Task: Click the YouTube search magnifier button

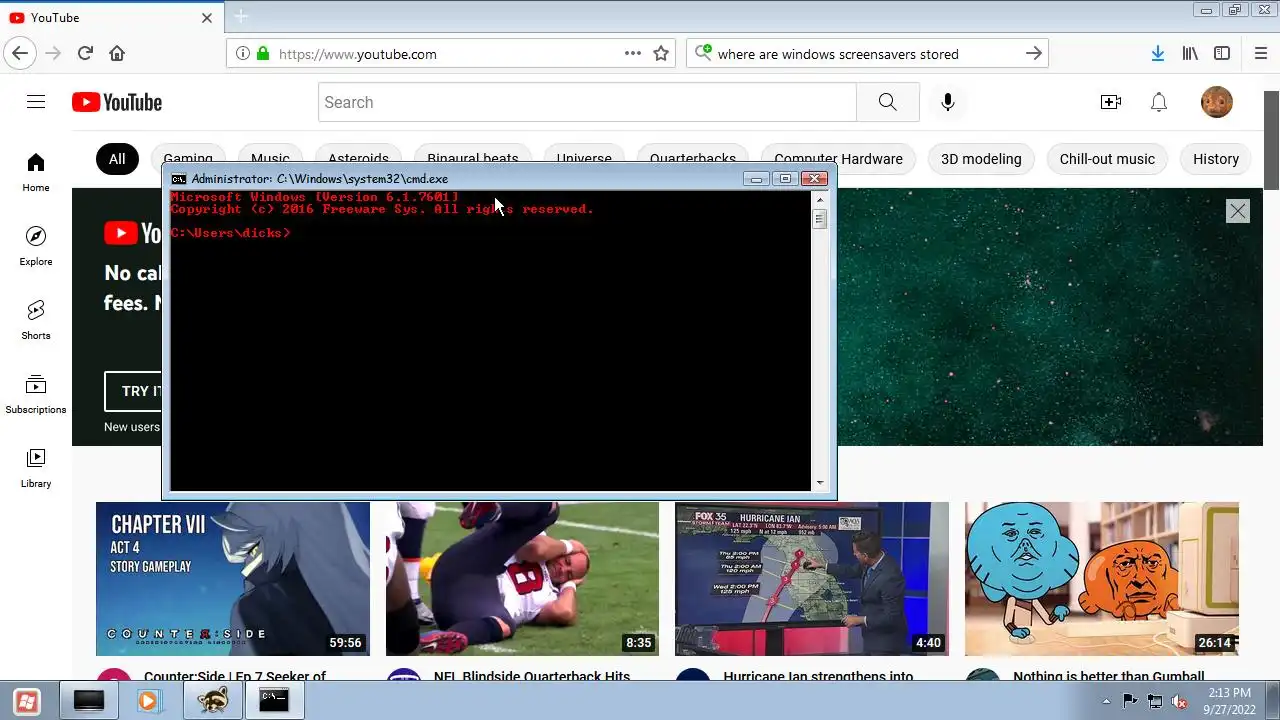Action: [887, 102]
